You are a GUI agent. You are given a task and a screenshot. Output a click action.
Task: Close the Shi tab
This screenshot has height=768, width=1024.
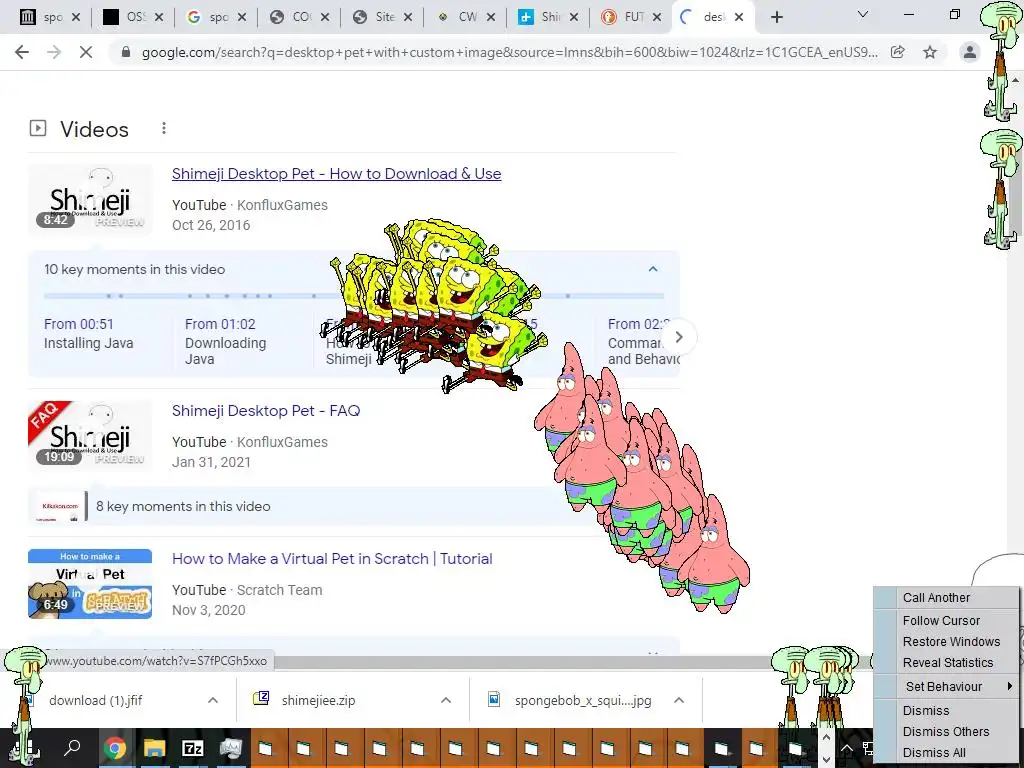[x=574, y=17]
